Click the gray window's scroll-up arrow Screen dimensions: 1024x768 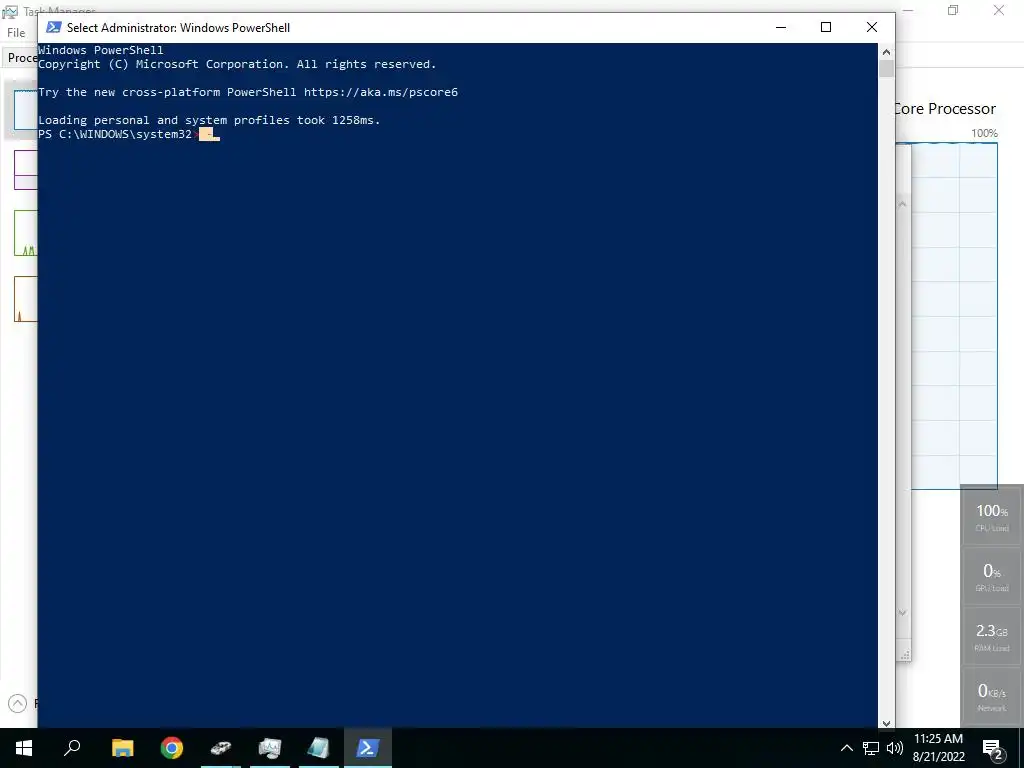[x=903, y=204]
